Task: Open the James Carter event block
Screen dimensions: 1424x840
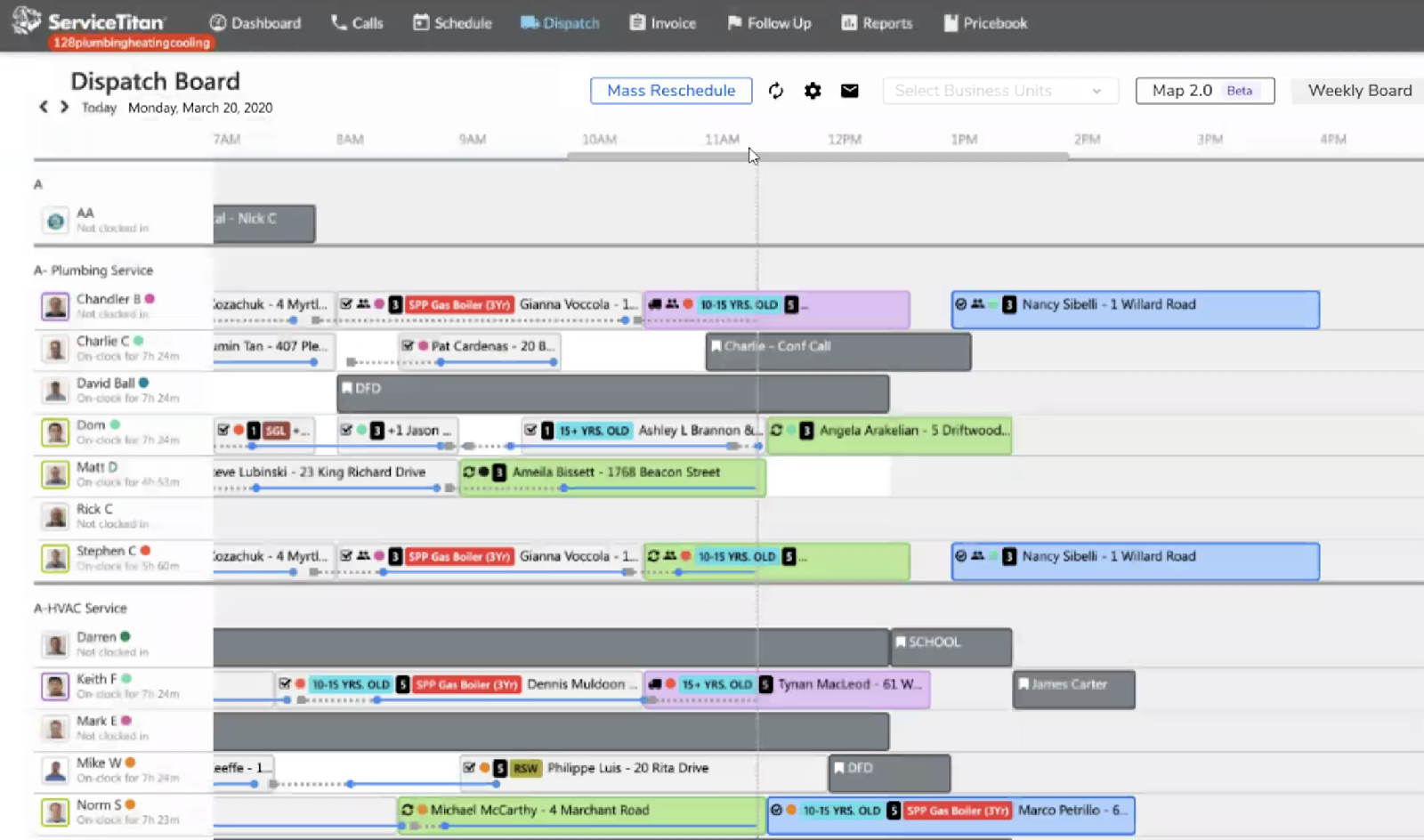Action: tap(1074, 689)
